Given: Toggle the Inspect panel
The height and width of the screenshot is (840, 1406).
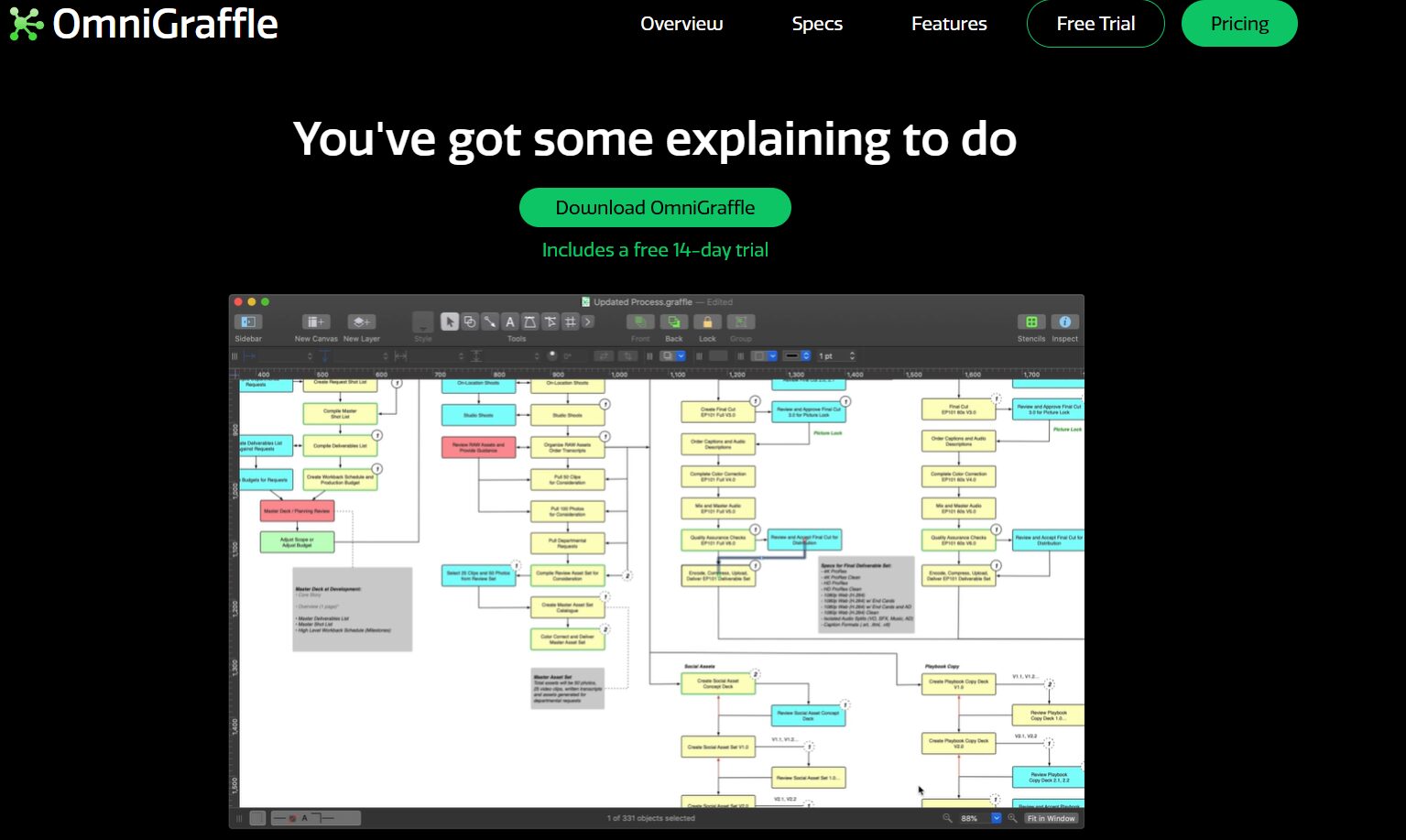Looking at the screenshot, I should [1064, 322].
